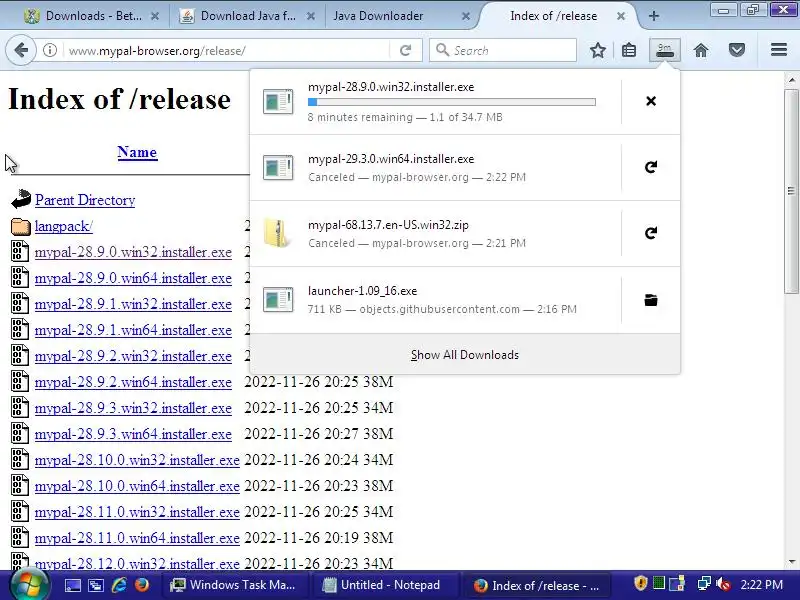Open the langpack/ directory link

[x=63, y=226]
